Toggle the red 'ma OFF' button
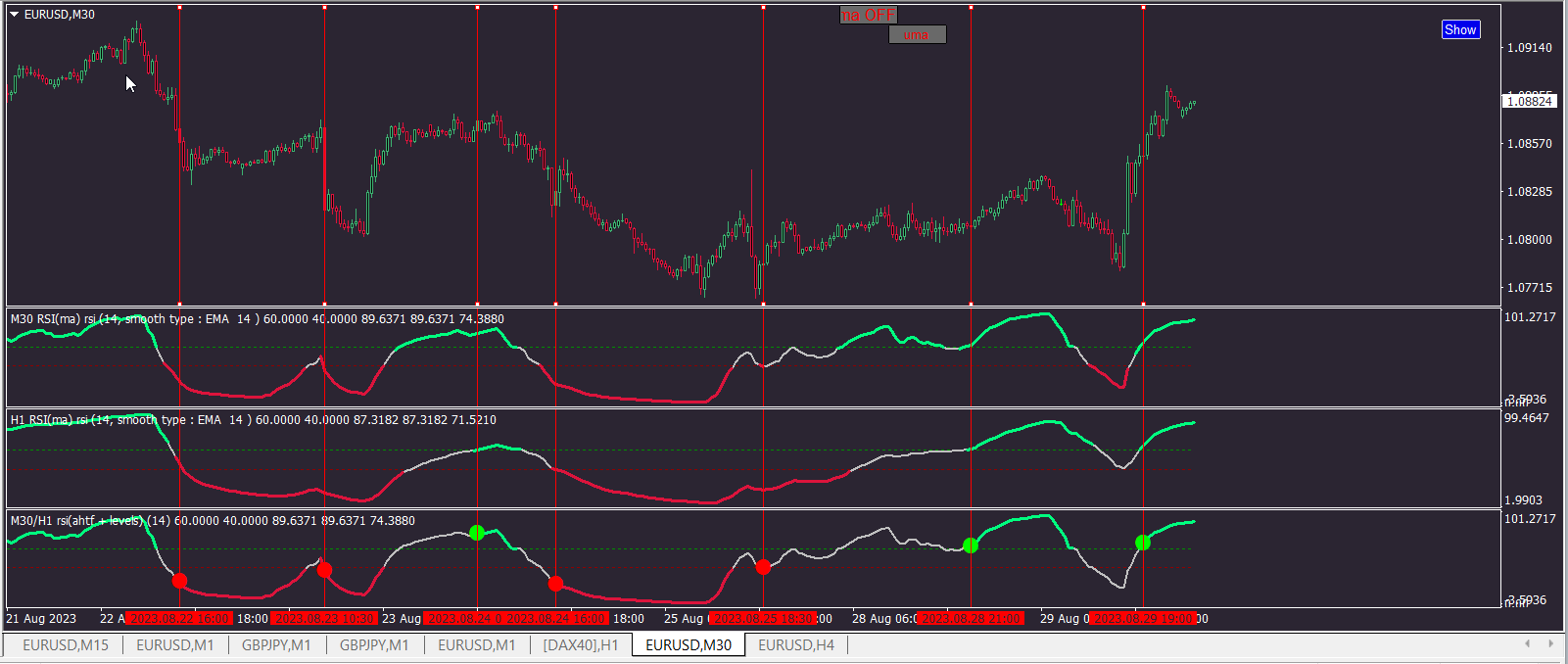 [x=868, y=15]
